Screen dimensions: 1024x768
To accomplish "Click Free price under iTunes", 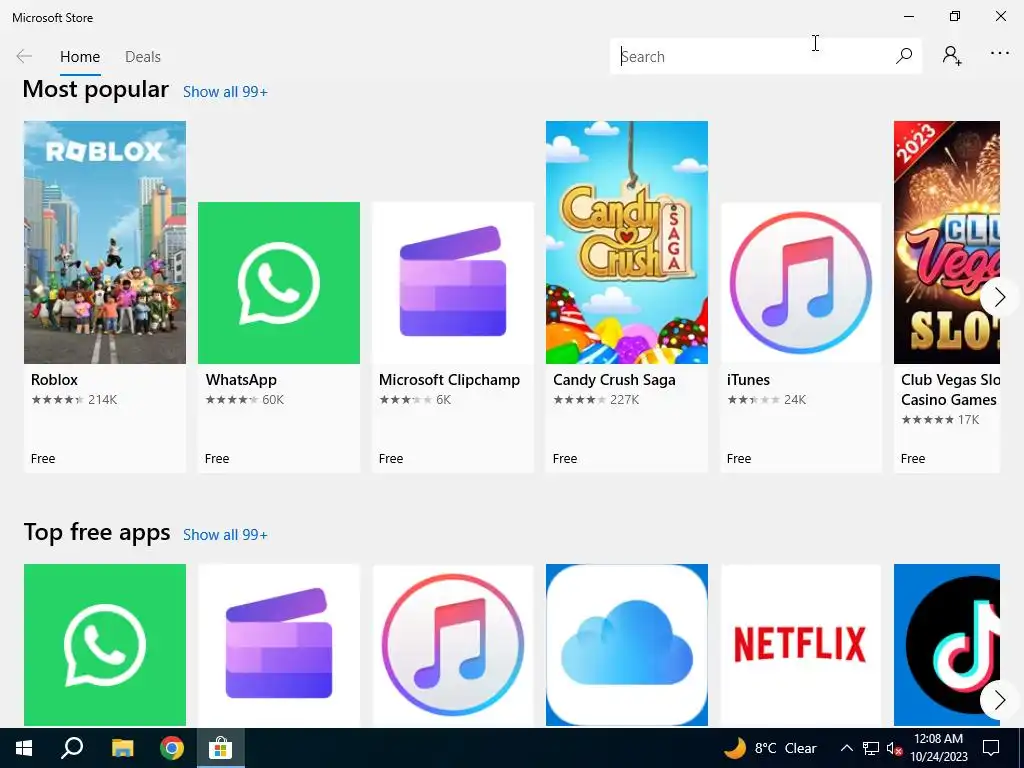I will tap(739, 458).
